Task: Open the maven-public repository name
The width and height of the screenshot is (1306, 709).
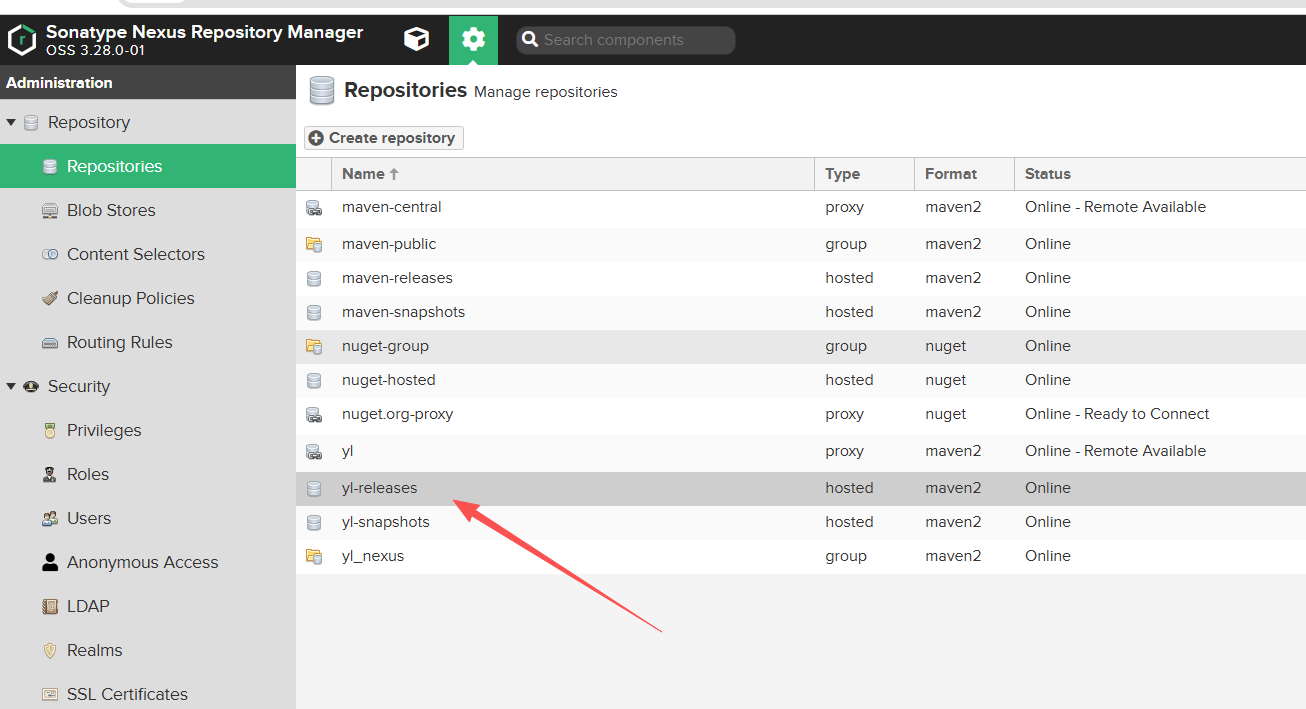Action: point(389,244)
